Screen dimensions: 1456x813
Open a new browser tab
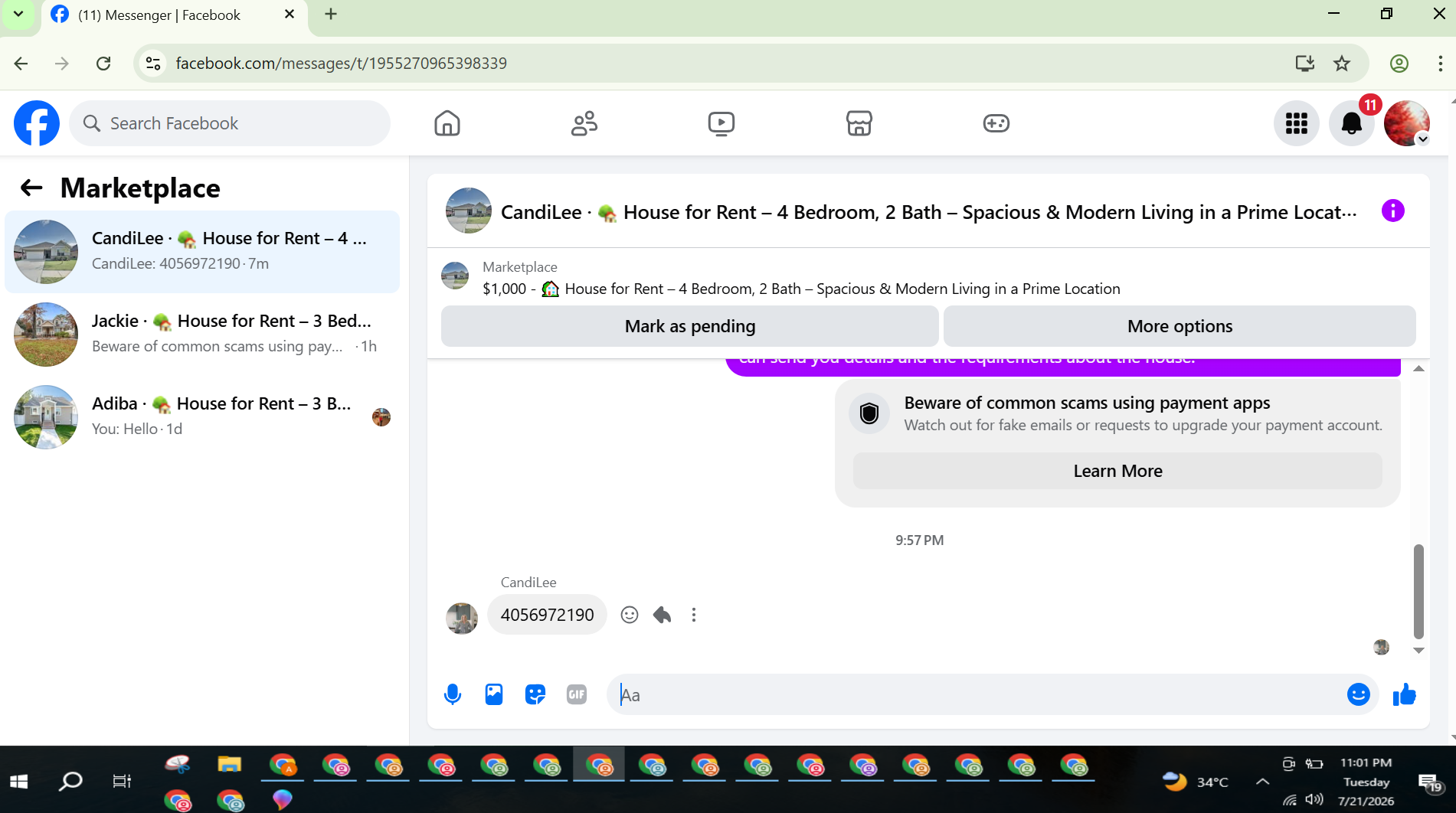[331, 15]
